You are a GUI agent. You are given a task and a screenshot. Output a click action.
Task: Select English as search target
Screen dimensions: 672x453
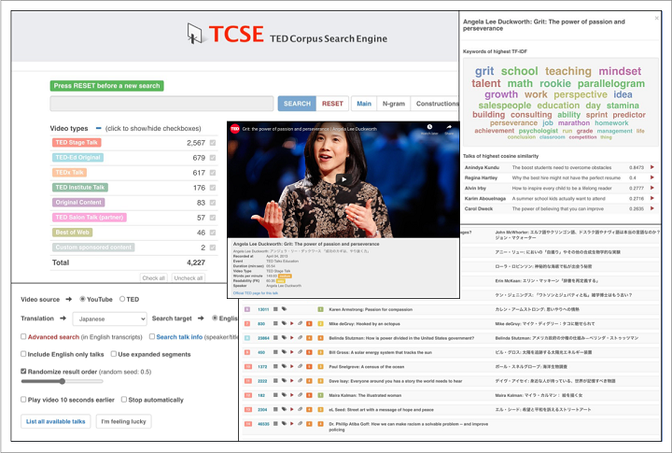pyautogui.click(x=215, y=318)
